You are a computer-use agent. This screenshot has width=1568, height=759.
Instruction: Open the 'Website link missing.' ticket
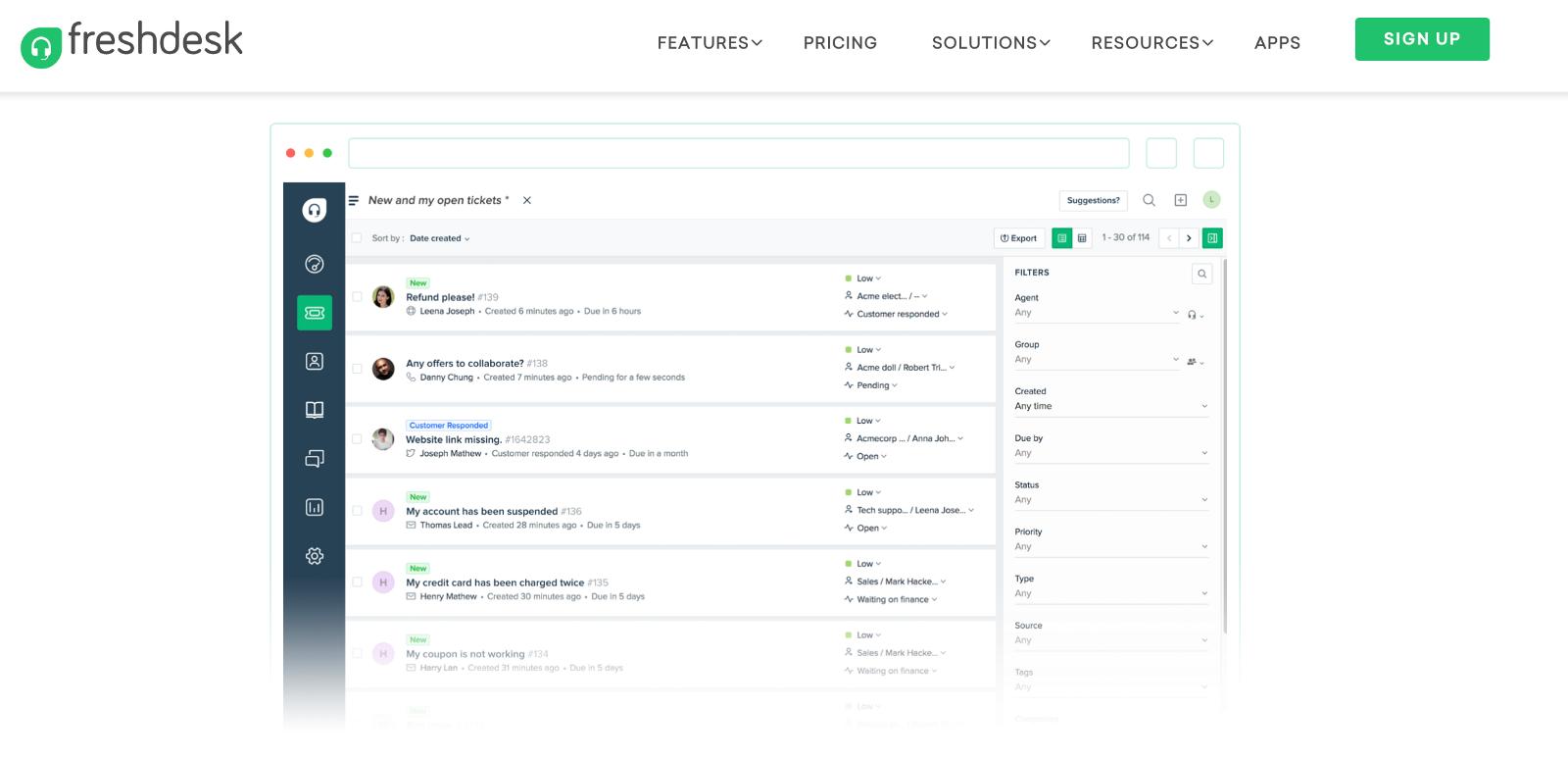pyautogui.click(x=454, y=439)
